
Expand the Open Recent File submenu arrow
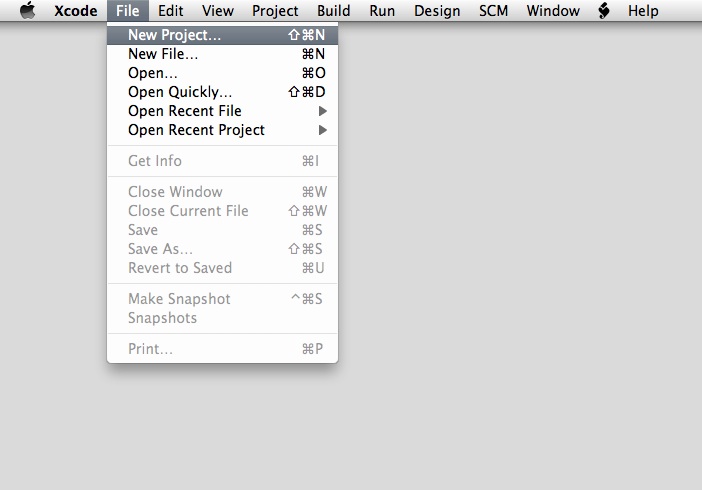pyautogui.click(x=323, y=111)
